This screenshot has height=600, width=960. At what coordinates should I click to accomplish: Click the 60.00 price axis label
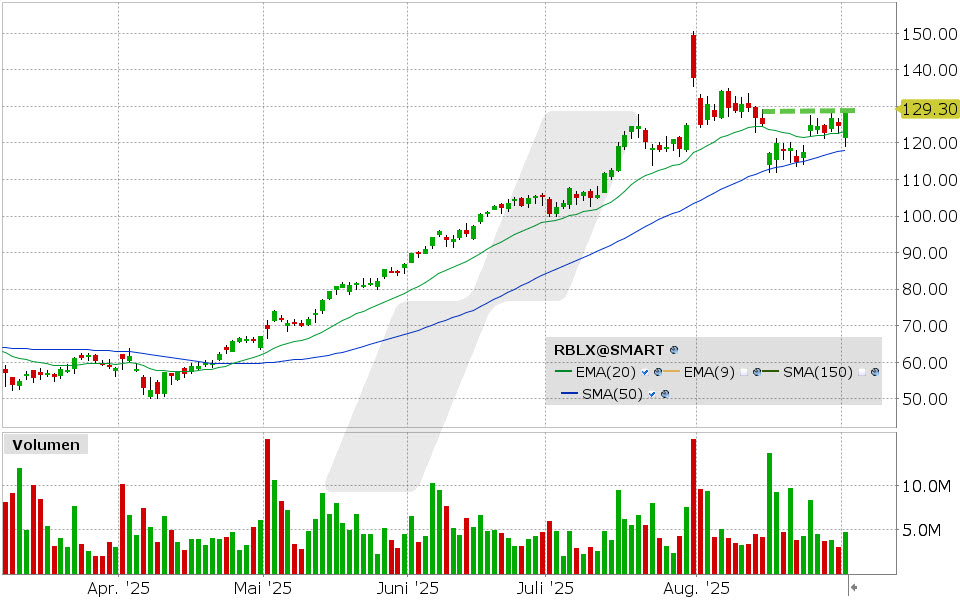coord(924,363)
